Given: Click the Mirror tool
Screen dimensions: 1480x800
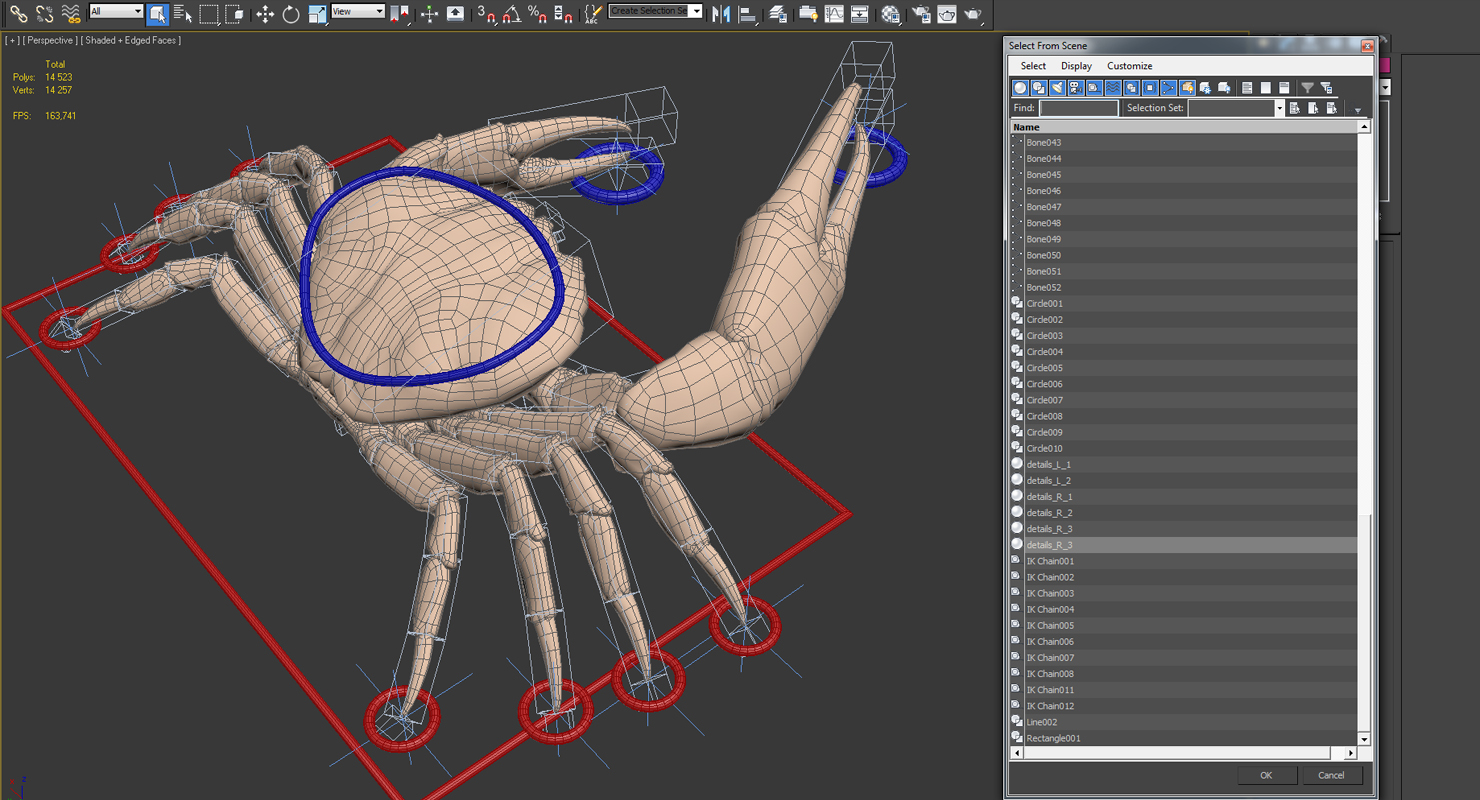Looking at the screenshot, I should point(721,14).
